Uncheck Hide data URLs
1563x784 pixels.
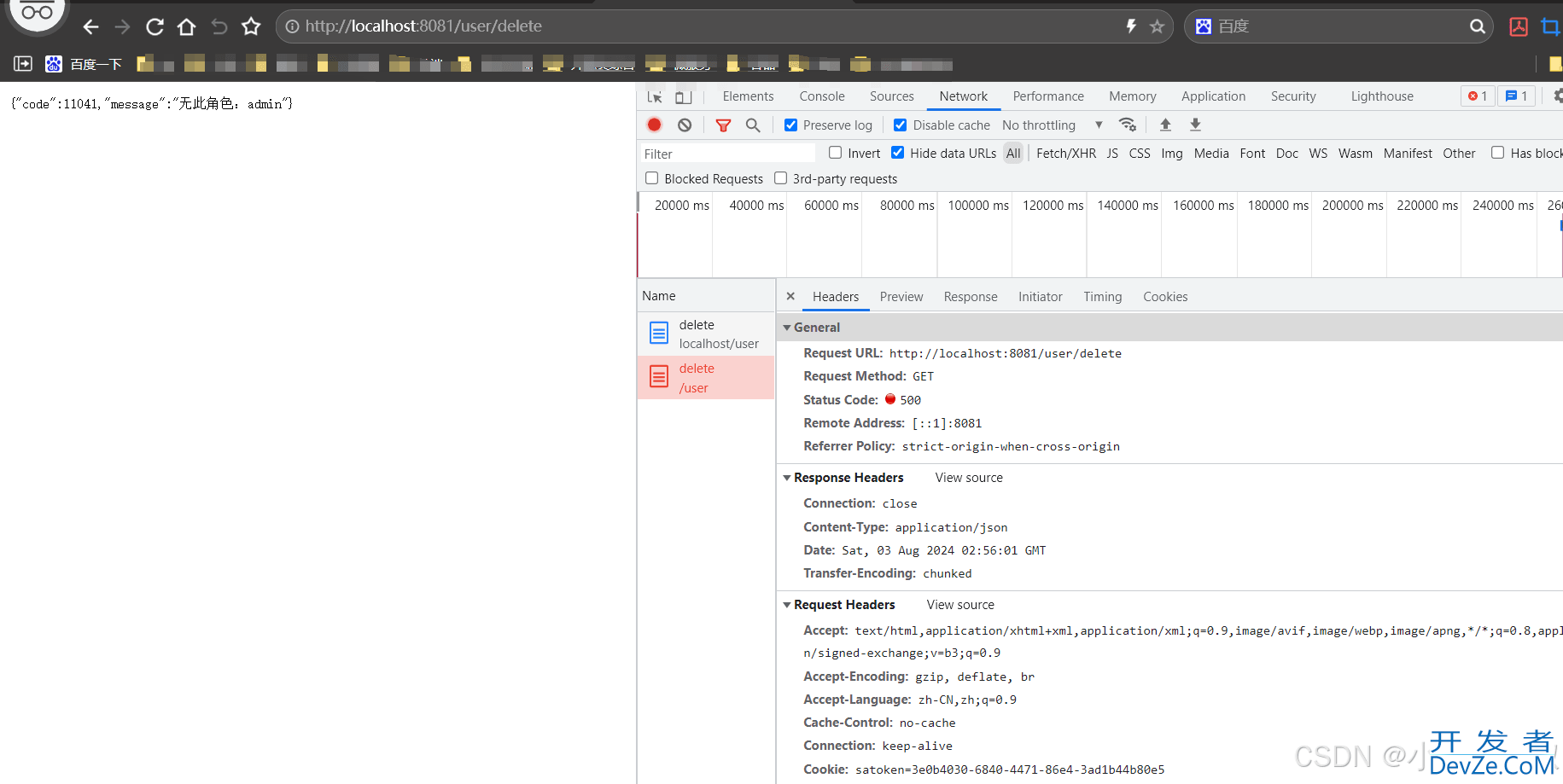pyautogui.click(x=898, y=153)
